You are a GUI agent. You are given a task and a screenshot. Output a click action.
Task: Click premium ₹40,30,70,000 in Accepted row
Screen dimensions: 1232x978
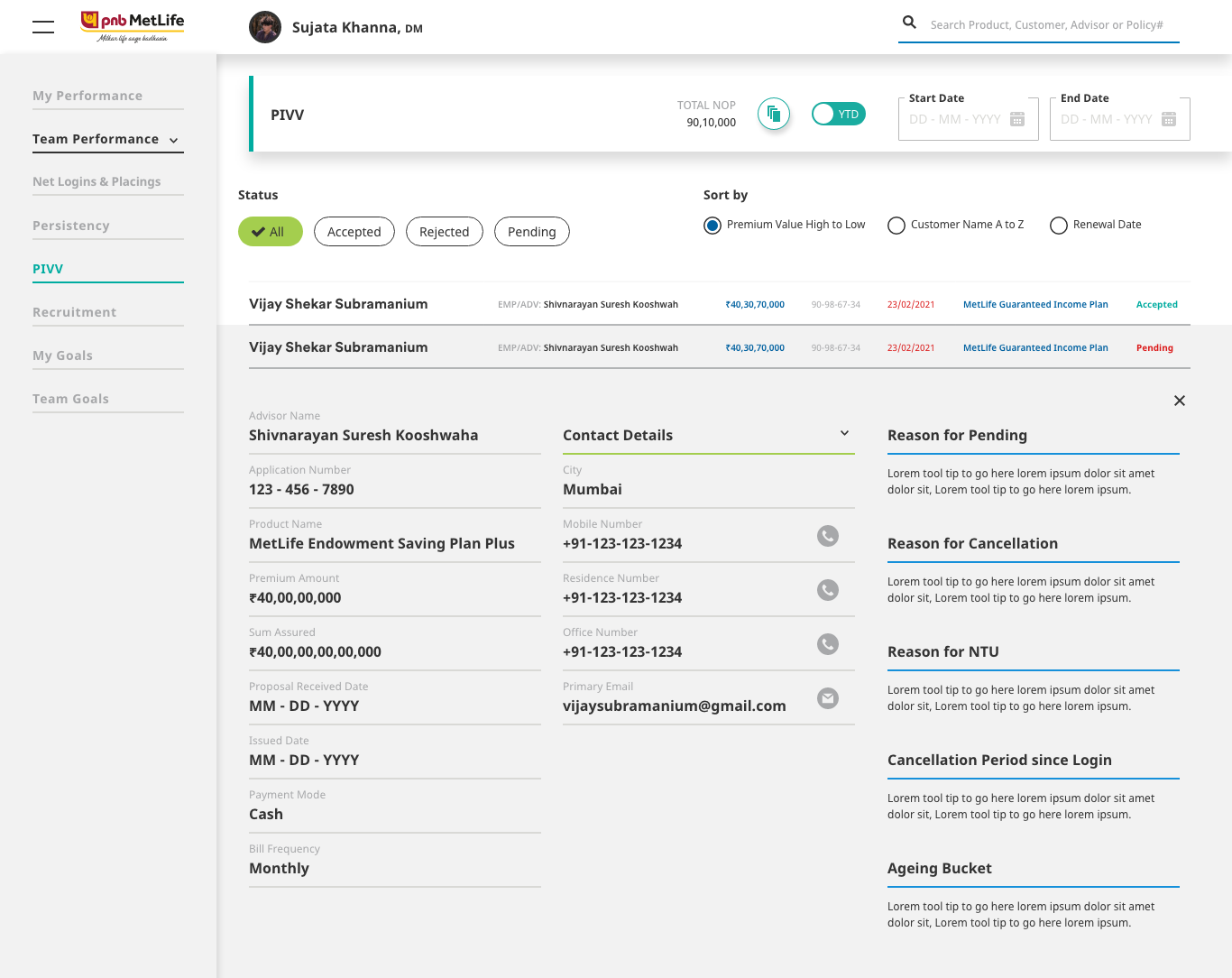click(755, 304)
